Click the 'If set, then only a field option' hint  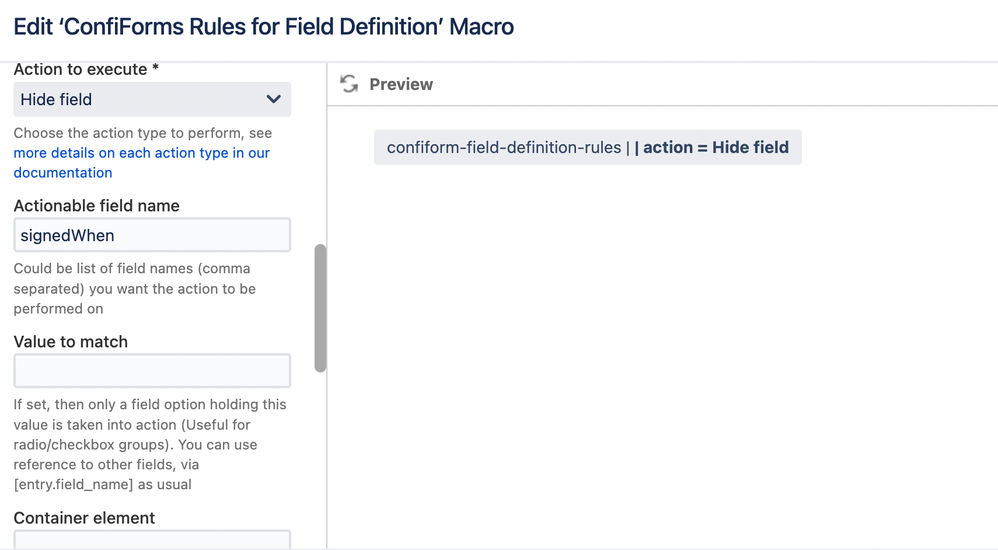[150, 444]
